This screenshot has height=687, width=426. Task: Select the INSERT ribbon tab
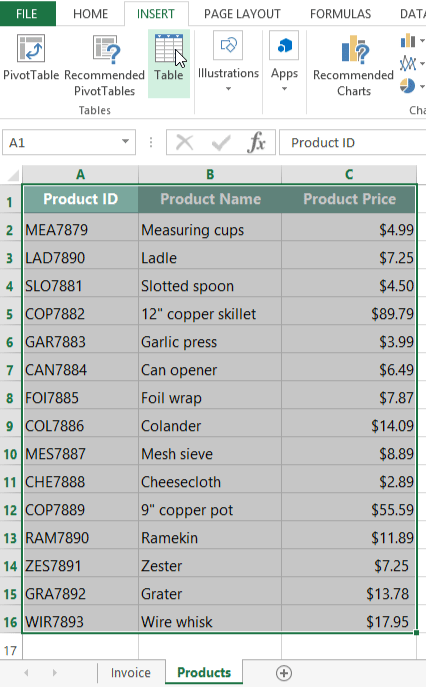click(x=156, y=14)
